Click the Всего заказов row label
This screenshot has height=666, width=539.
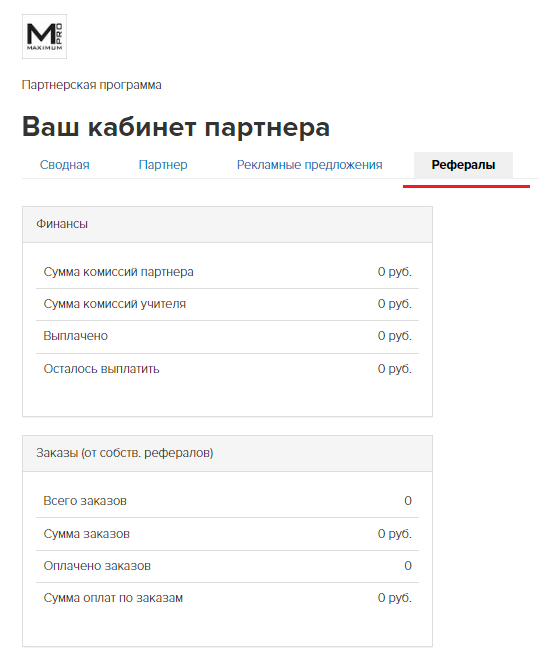[x=85, y=501]
